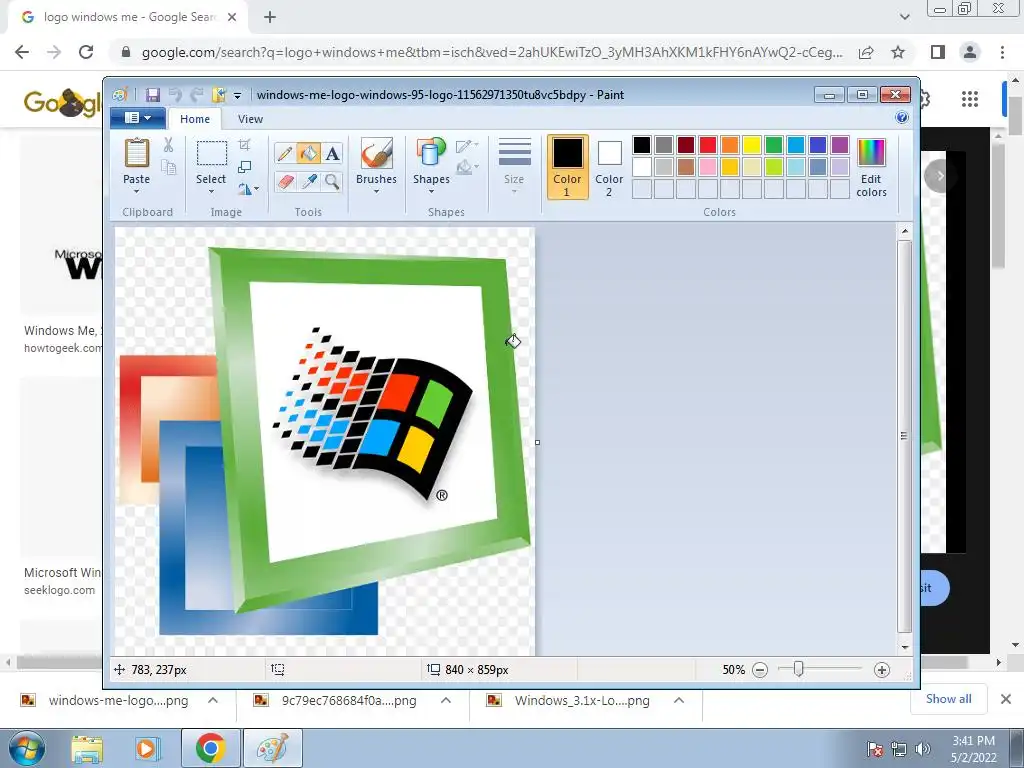Image resolution: width=1024 pixels, height=768 pixels.
Task: Pick the red color swatch
Action: click(708, 145)
